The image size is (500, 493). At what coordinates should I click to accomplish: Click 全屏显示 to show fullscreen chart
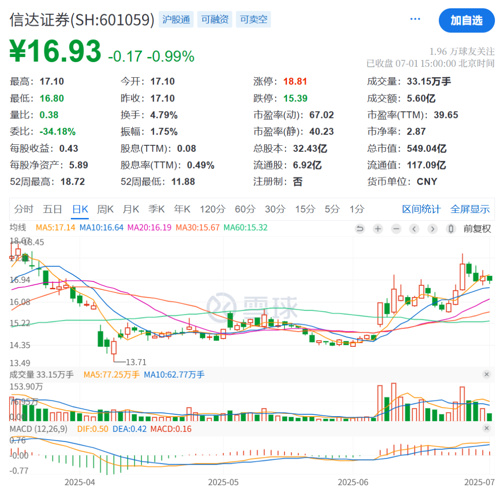pyautogui.click(x=470, y=209)
